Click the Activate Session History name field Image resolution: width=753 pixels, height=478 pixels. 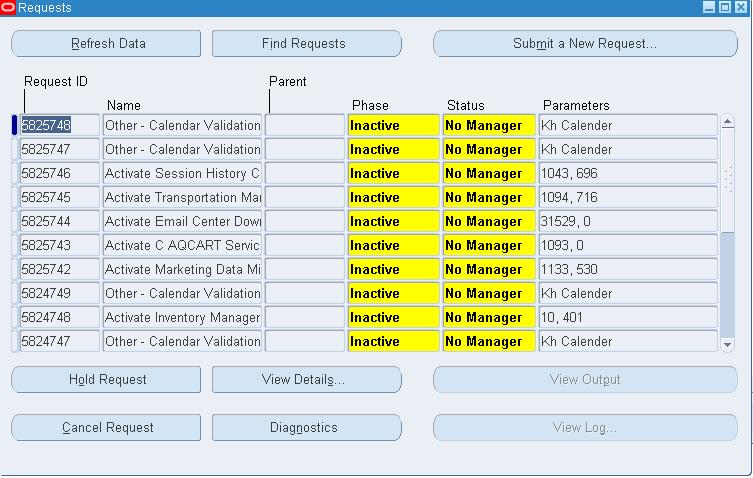click(182, 174)
